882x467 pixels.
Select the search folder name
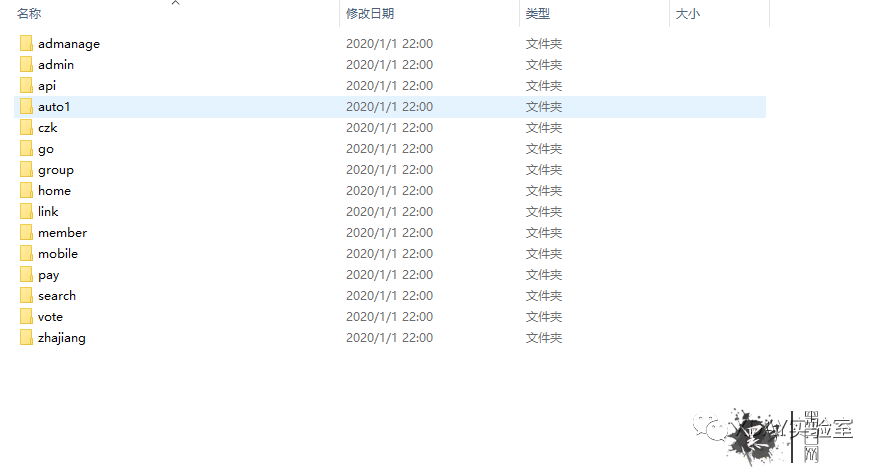tap(57, 295)
